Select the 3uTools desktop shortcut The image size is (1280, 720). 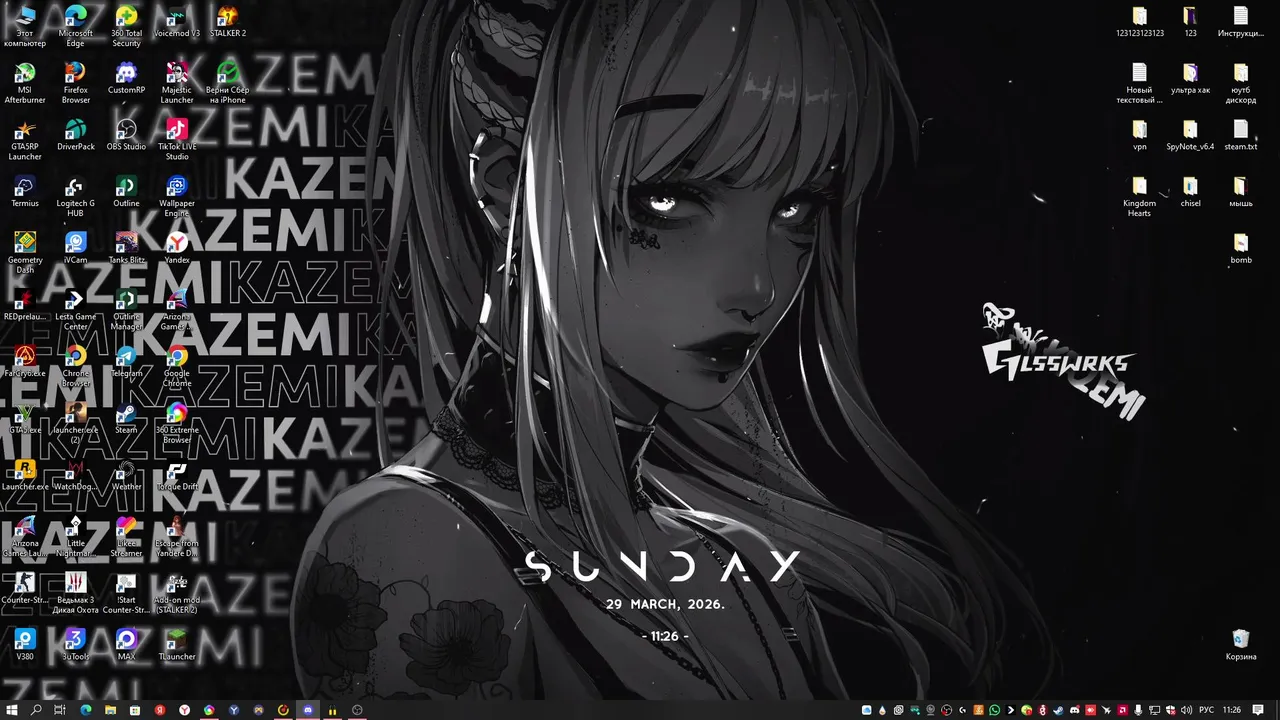pos(75,643)
